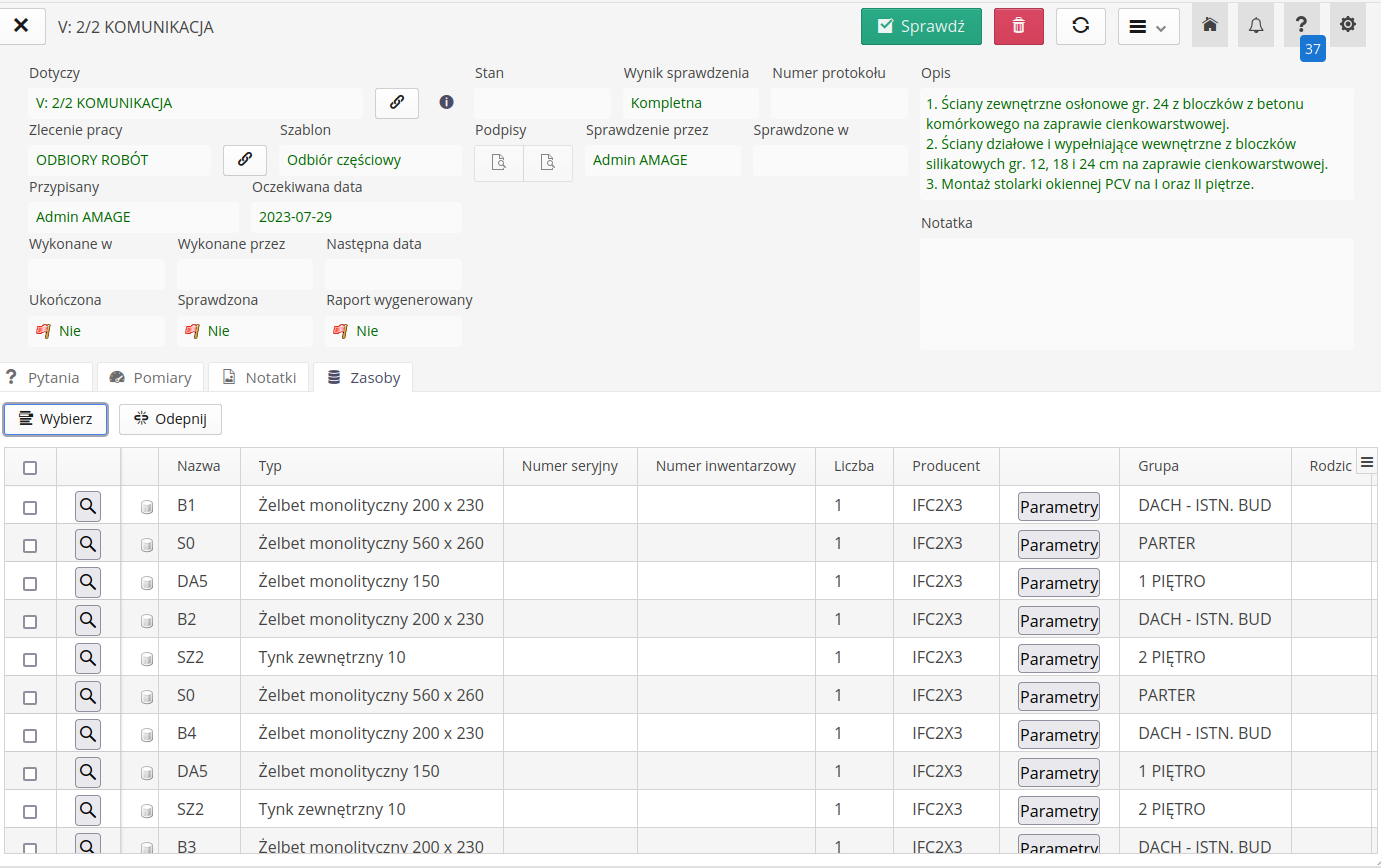Image resolution: width=1381 pixels, height=868 pixels.
Task: Click the Odepnij button
Action: [x=170, y=419]
